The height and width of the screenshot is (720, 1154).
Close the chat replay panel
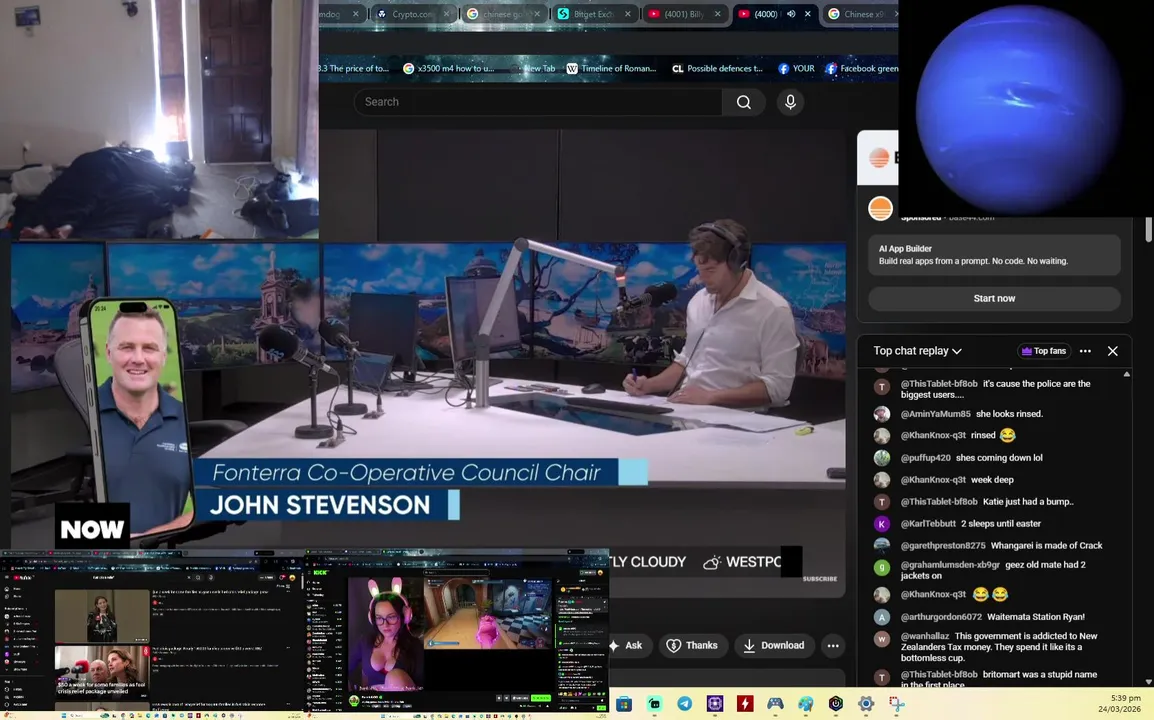point(1113,351)
